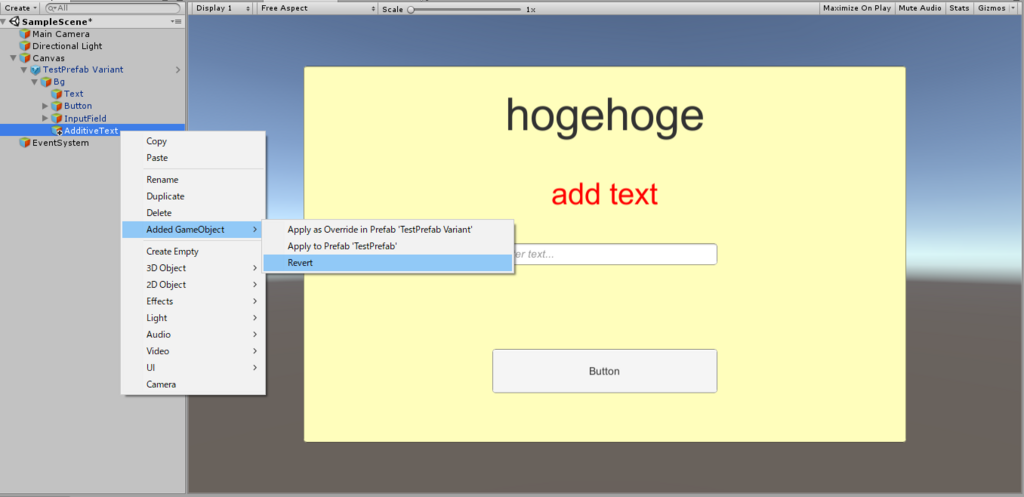Open the SampleScene options menu icon
This screenshot has width=1024, height=497.
[x=176, y=22]
